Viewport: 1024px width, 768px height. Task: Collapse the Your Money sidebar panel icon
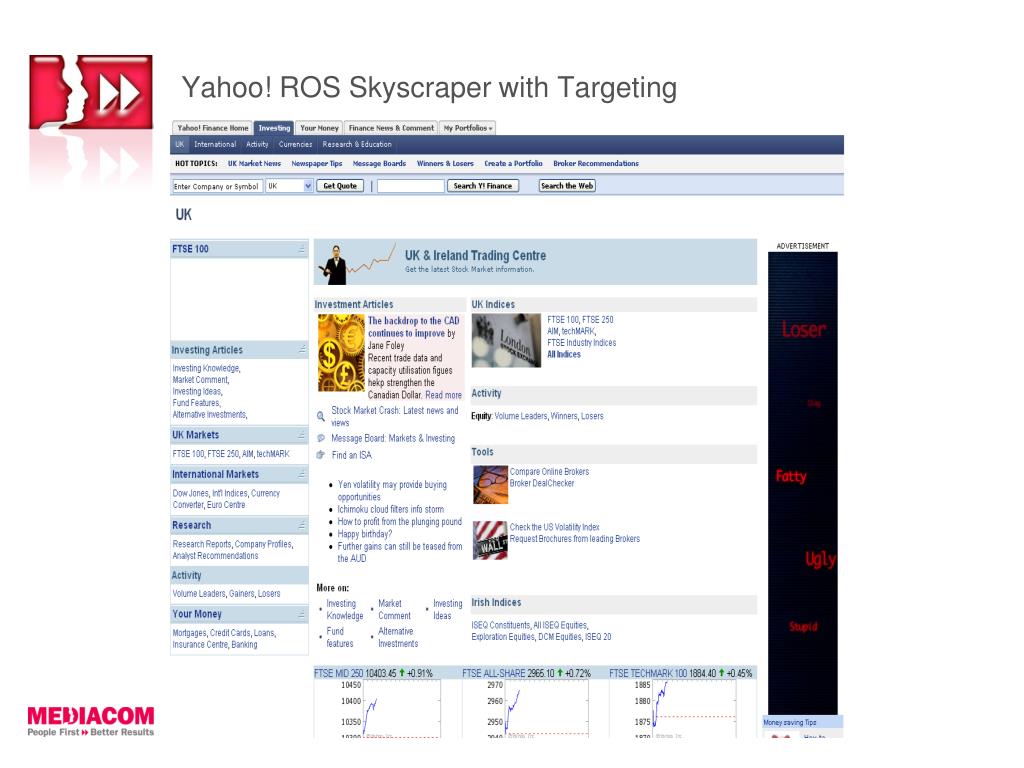302,614
